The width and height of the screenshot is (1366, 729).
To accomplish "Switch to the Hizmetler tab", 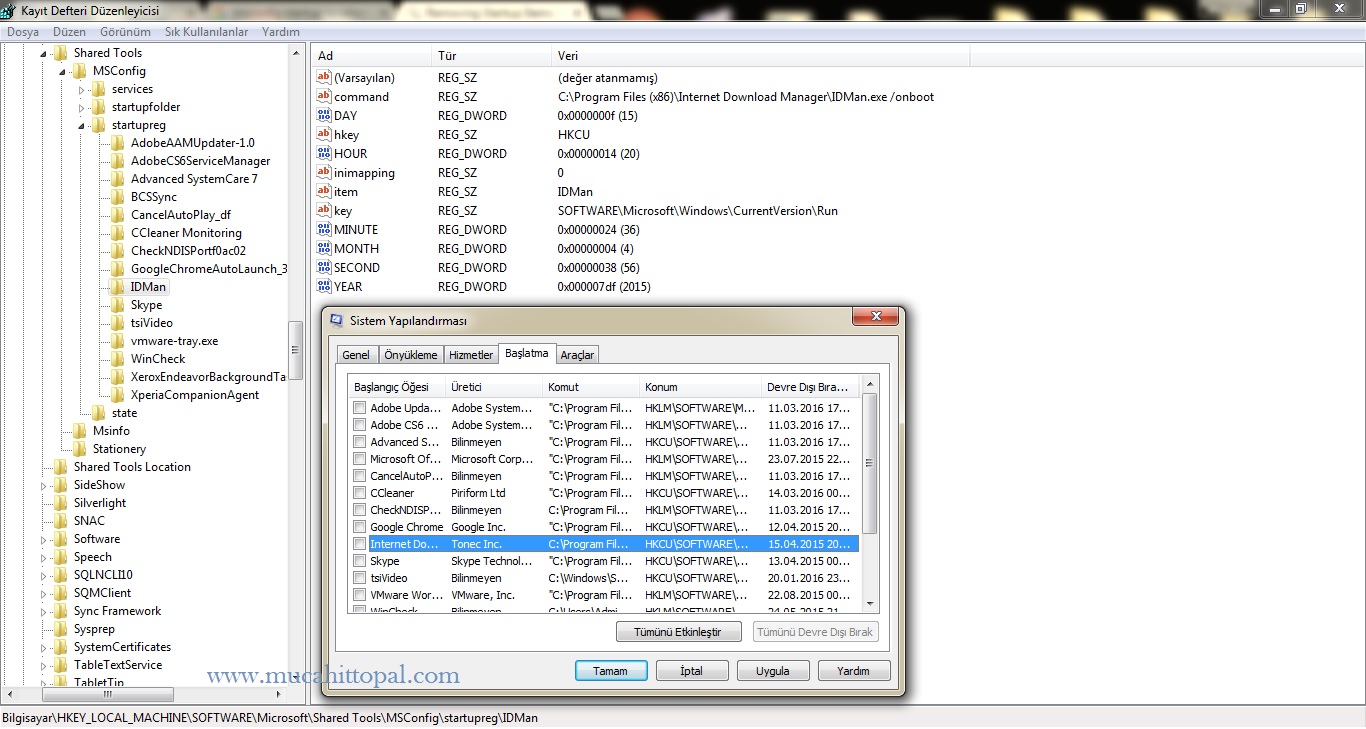I will click(471, 355).
